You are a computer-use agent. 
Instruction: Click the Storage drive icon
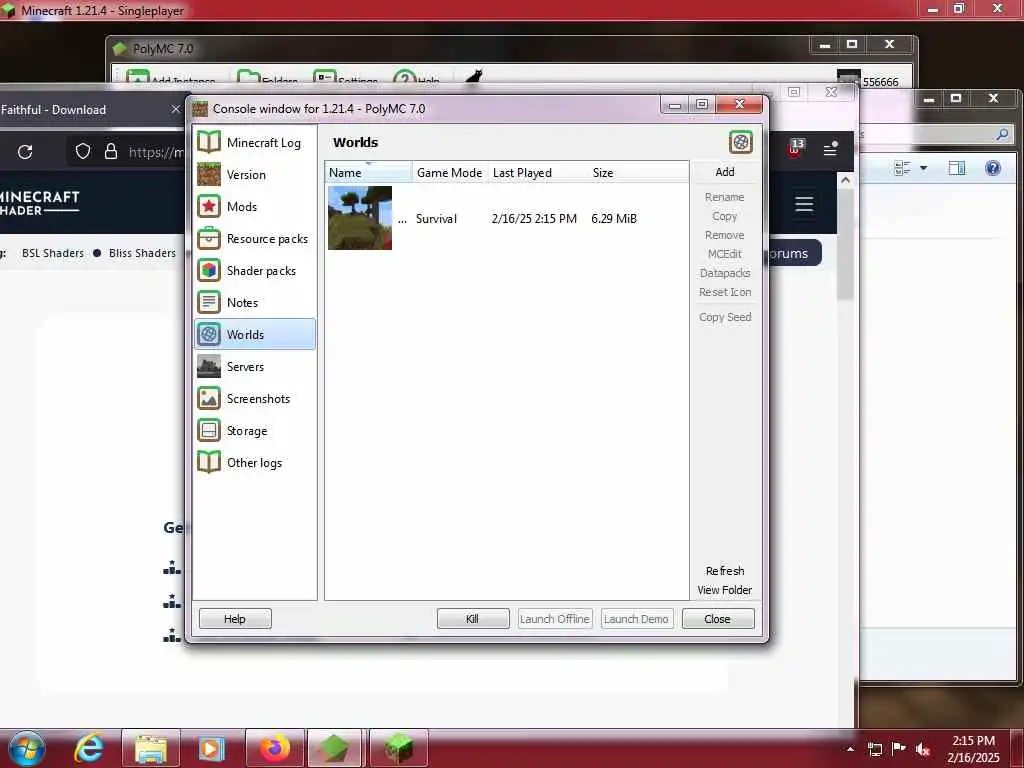209,430
